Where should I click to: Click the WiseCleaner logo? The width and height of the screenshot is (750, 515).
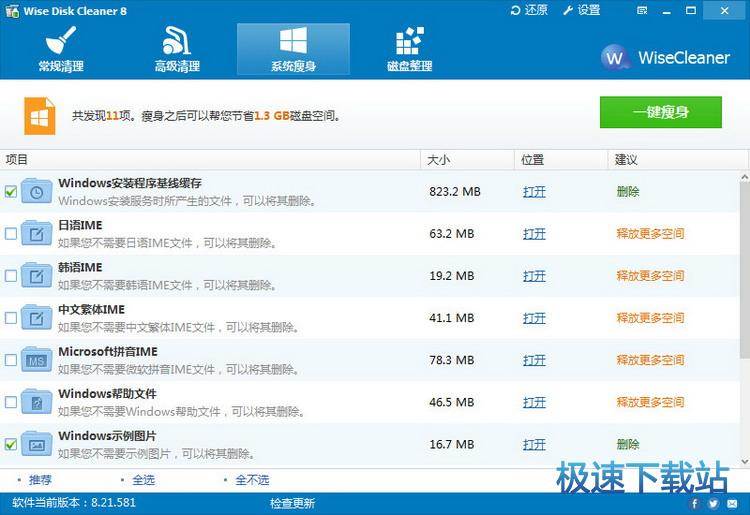(x=665, y=58)
